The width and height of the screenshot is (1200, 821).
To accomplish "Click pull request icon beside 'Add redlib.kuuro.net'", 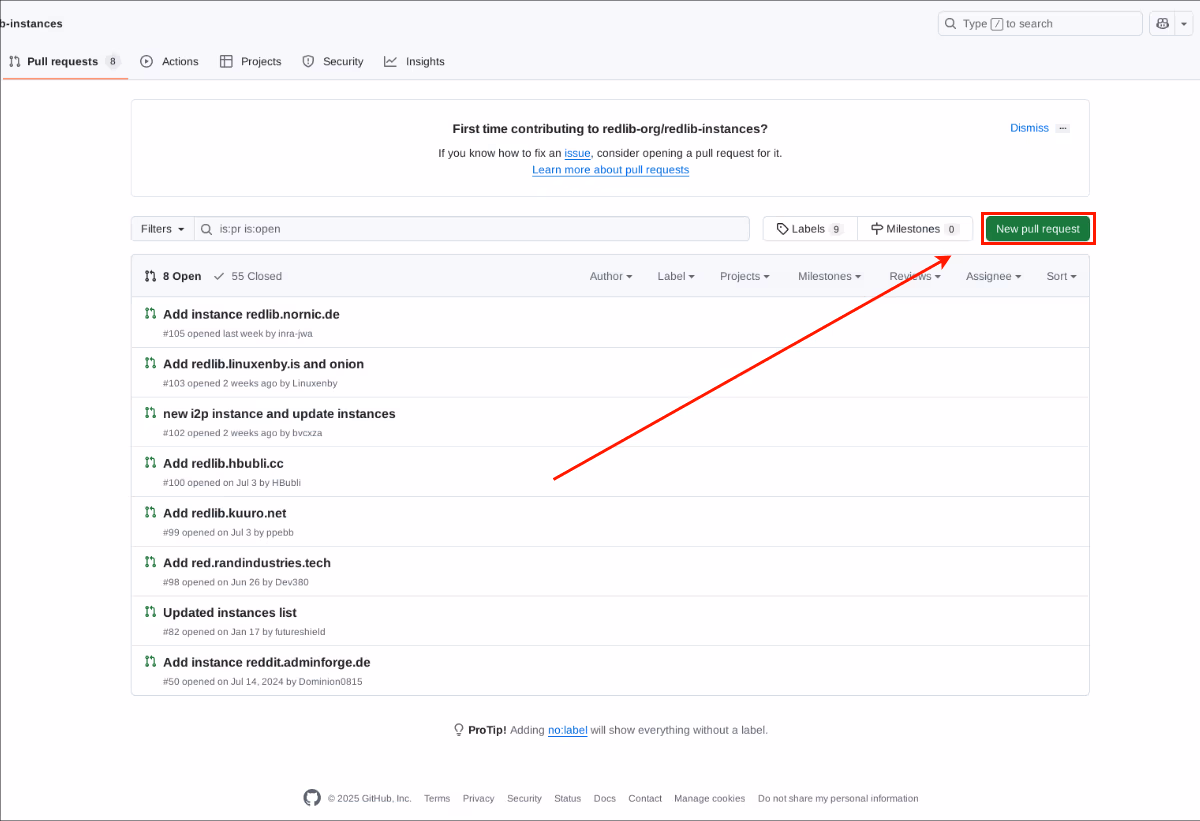I will click(150, 512).
